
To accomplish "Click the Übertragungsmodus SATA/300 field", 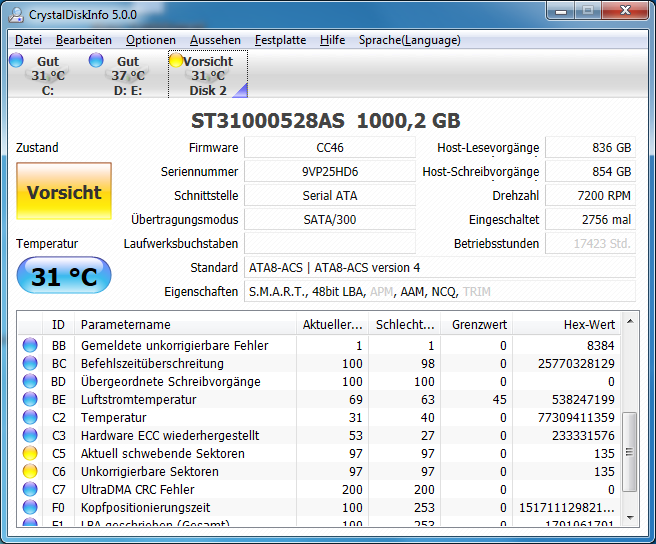I will 330,220.
